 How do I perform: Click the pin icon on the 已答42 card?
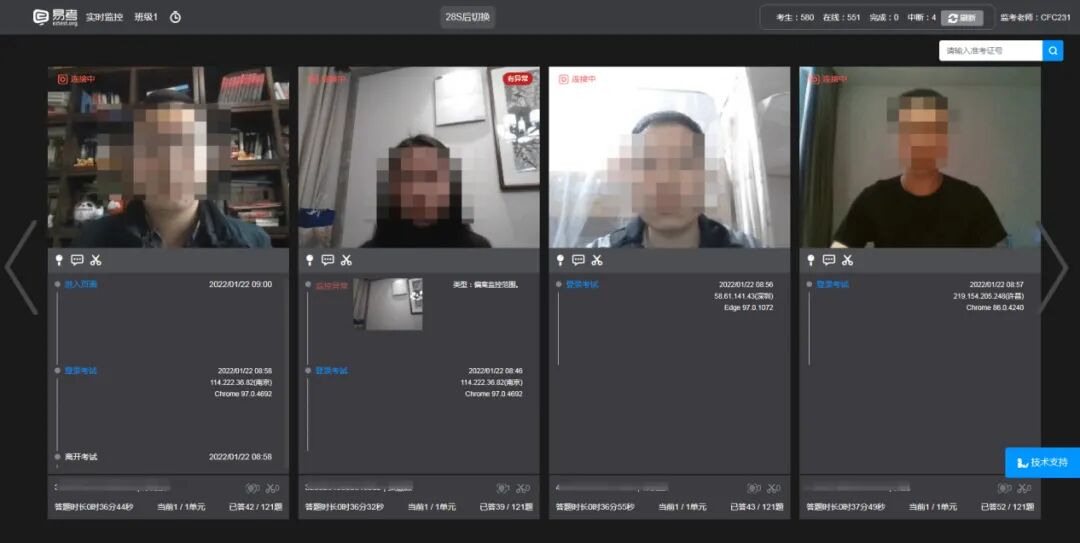click(59, 260)
